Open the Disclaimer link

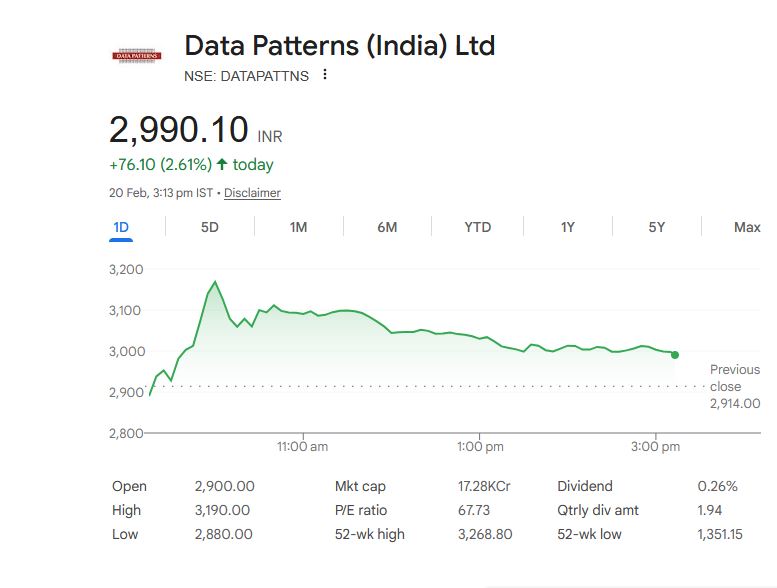tap(252, 193)
